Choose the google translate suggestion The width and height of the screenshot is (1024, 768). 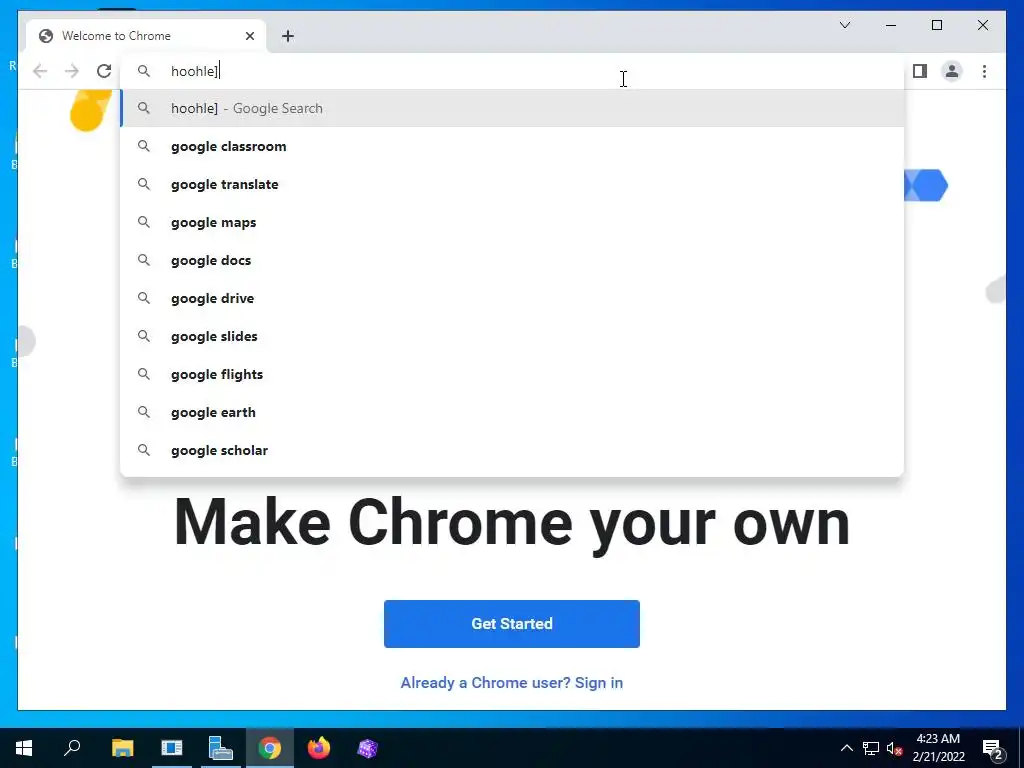[x=512, y=184]
